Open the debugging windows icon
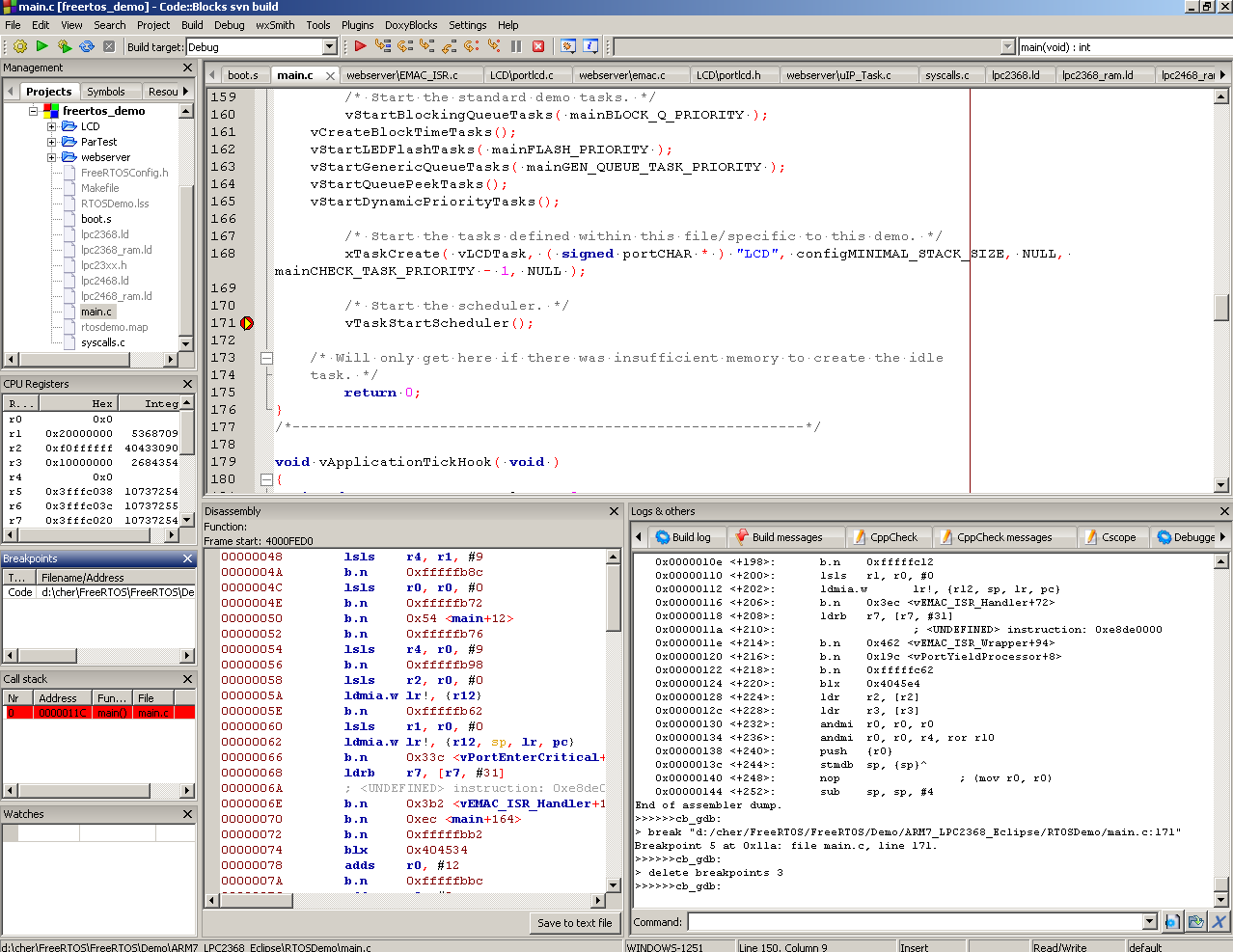1233x952 pixels. coord(568,46)
